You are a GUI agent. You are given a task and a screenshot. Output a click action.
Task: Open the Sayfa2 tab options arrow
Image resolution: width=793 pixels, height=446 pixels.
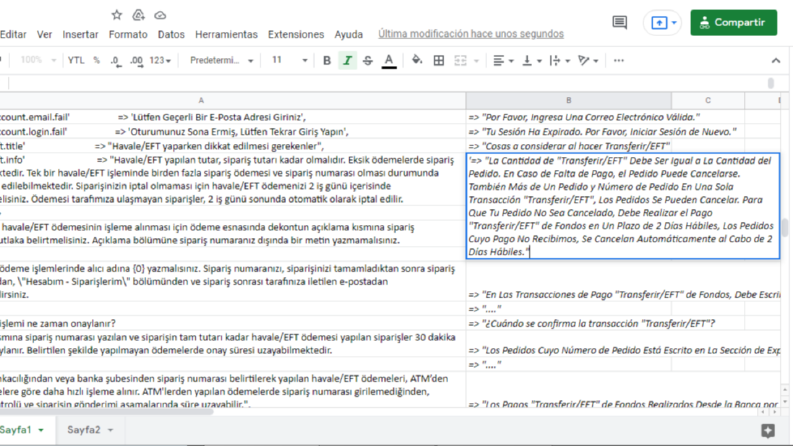pyautogui.click(x=110, y=430)
